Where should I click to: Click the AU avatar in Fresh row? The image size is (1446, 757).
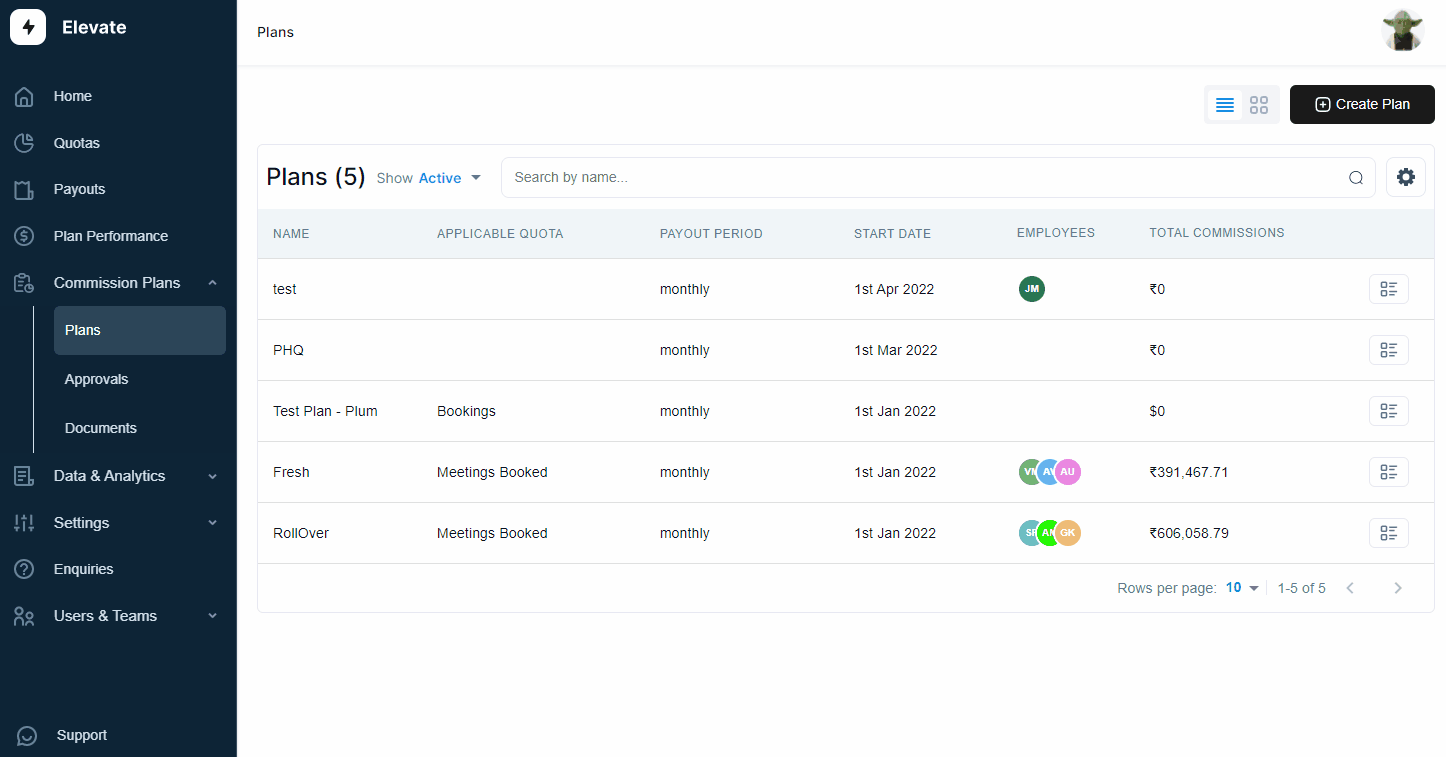point(1068,472)
